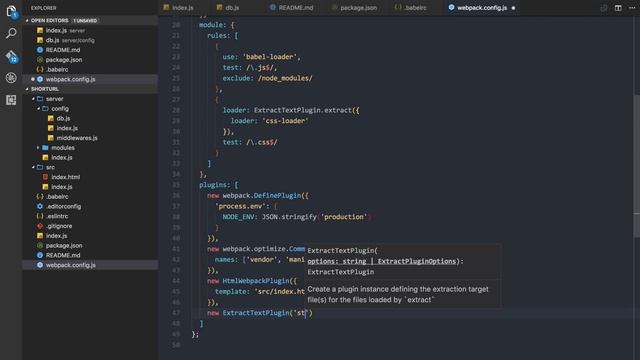Click the open changes icon in editor title
Image resolution: width=640 pixels, height=360 pixels.
coord(604,8)
